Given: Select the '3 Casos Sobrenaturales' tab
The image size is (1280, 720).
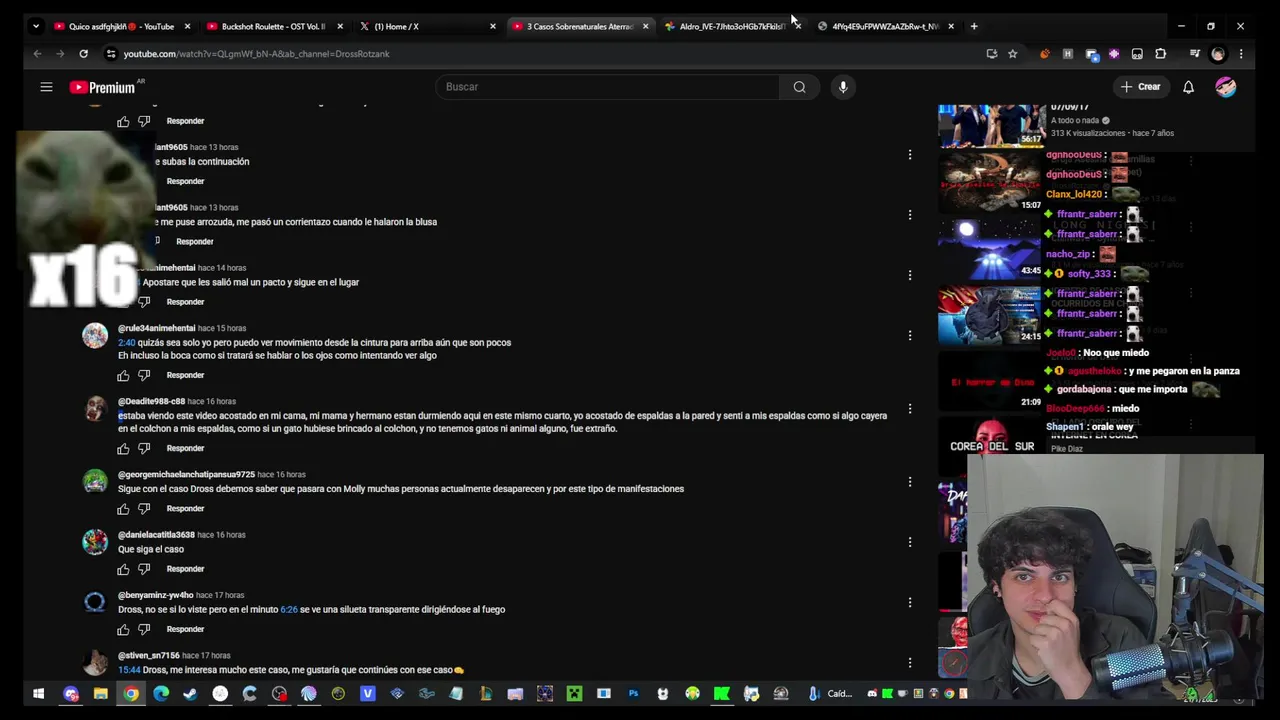Looking at the screenshot, I should [579, 26].
